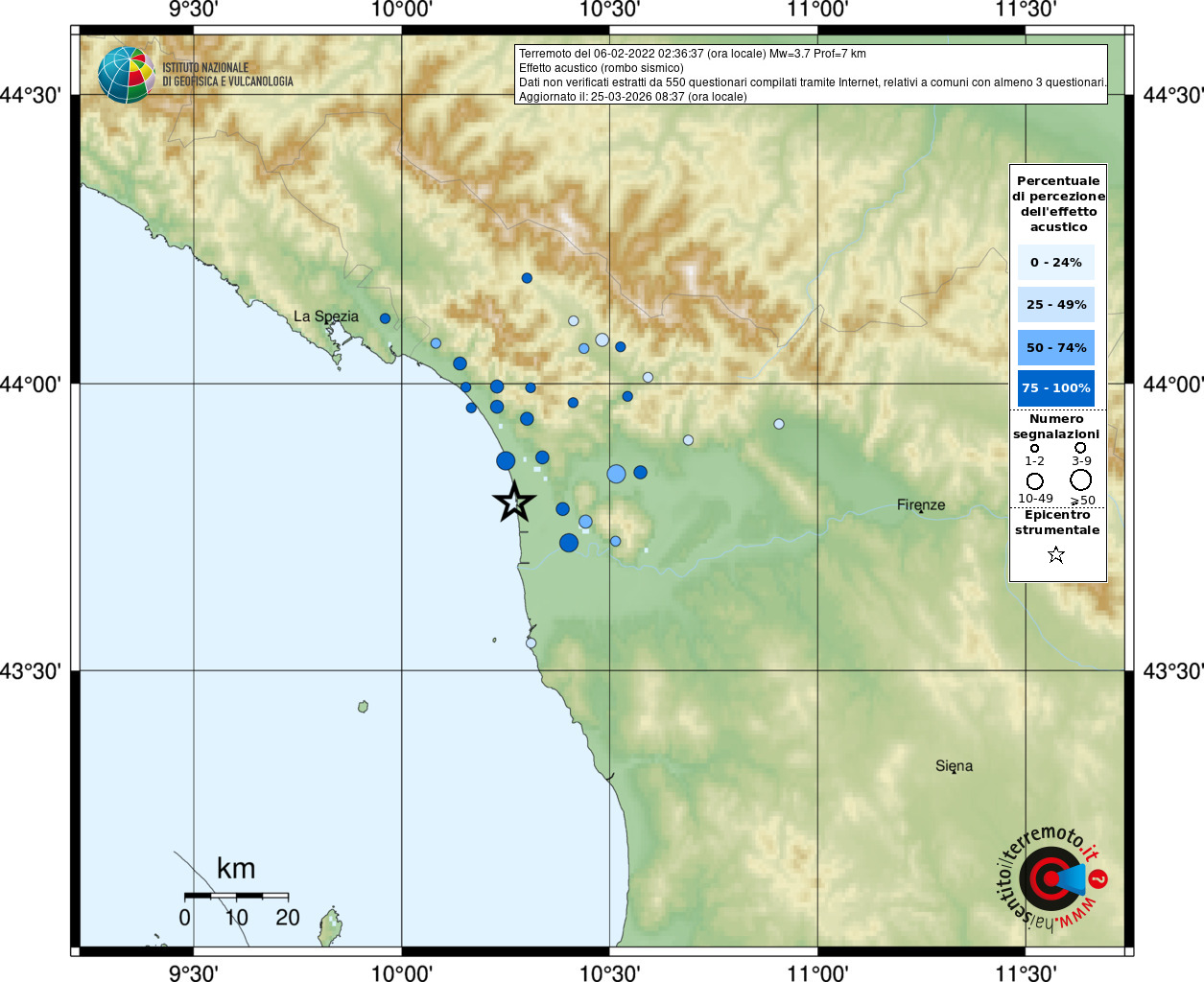Click the 'Dati non verificati' description line

click(813, 82)
